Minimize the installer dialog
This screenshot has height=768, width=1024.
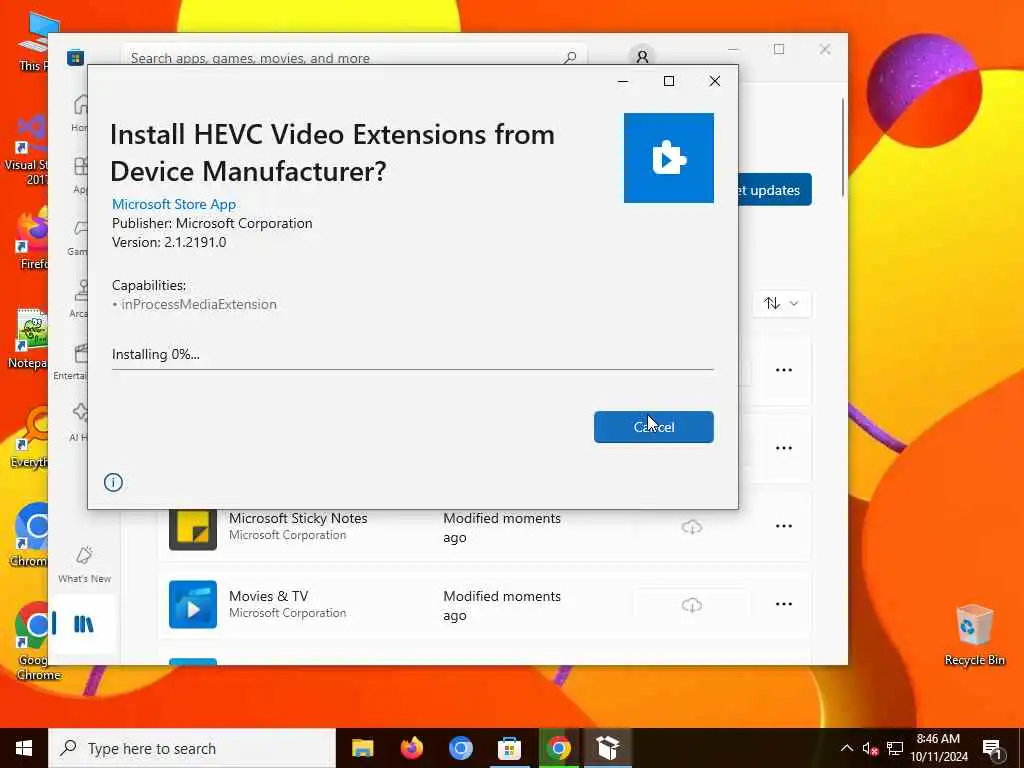(623, 81)
